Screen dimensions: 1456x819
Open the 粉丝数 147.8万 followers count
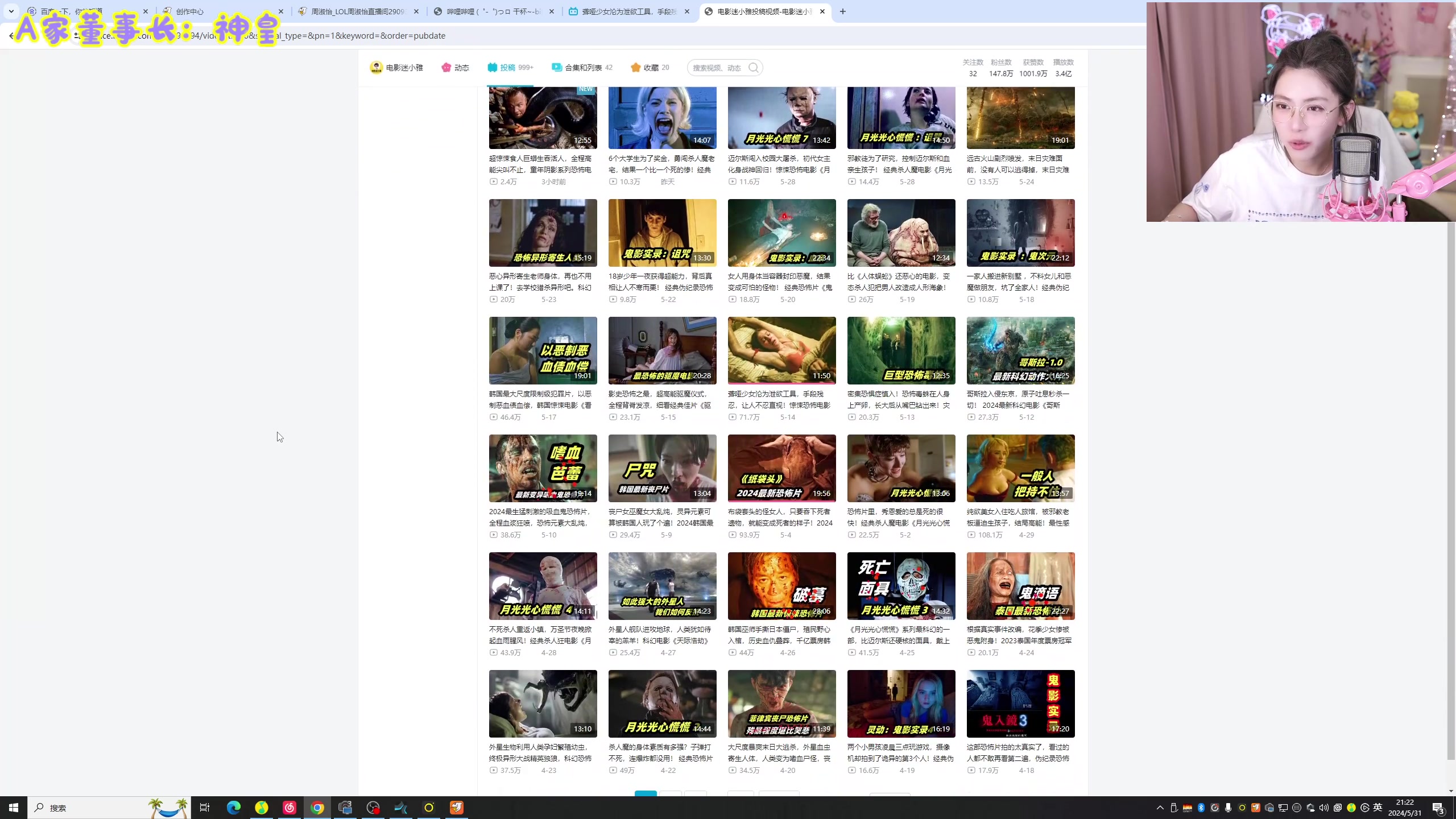click(x=1001, y=68)
